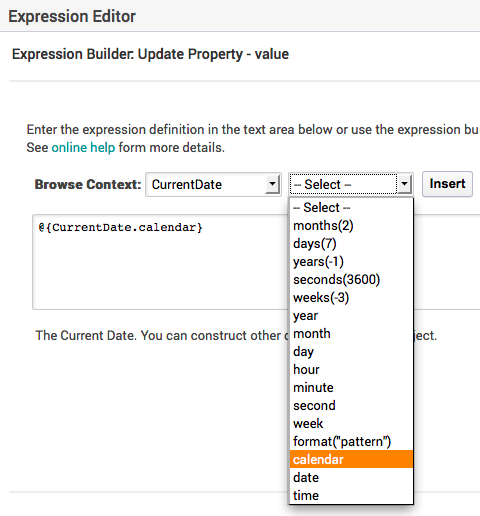Choose the hour option
The image size is (480, 516).
(x=351, y=370)
